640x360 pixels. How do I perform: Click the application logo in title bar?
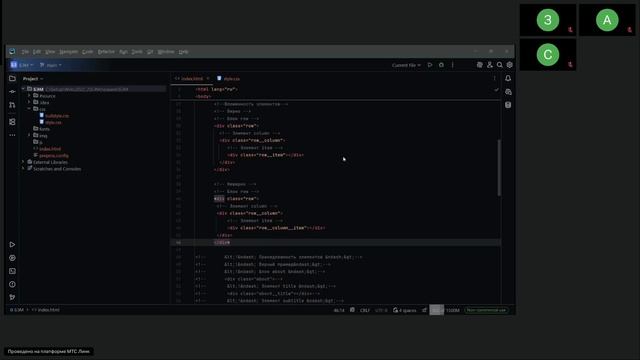coord(12,51)
